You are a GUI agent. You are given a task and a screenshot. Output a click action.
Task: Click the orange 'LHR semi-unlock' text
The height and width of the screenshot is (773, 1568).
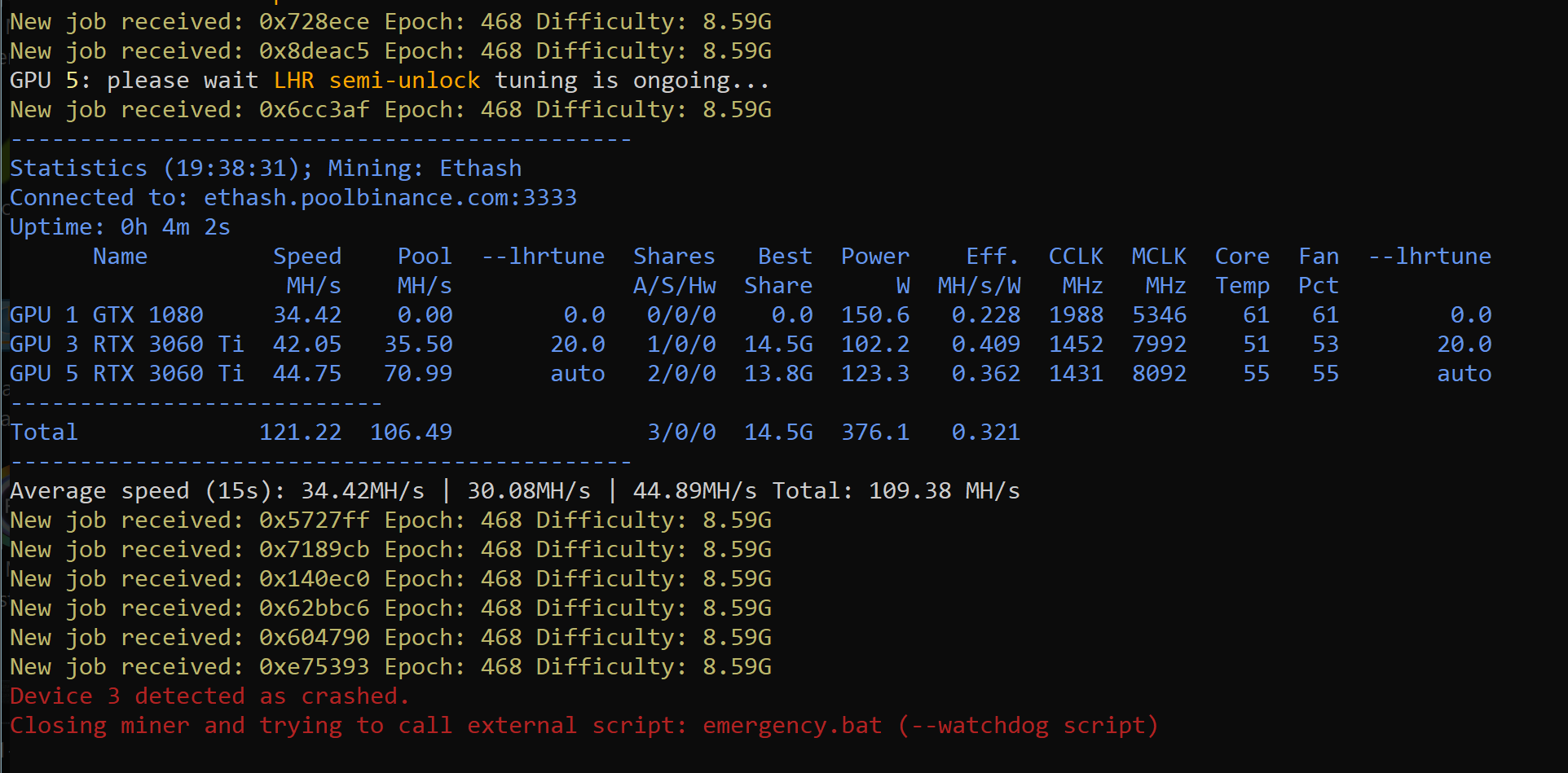point(377,81)
